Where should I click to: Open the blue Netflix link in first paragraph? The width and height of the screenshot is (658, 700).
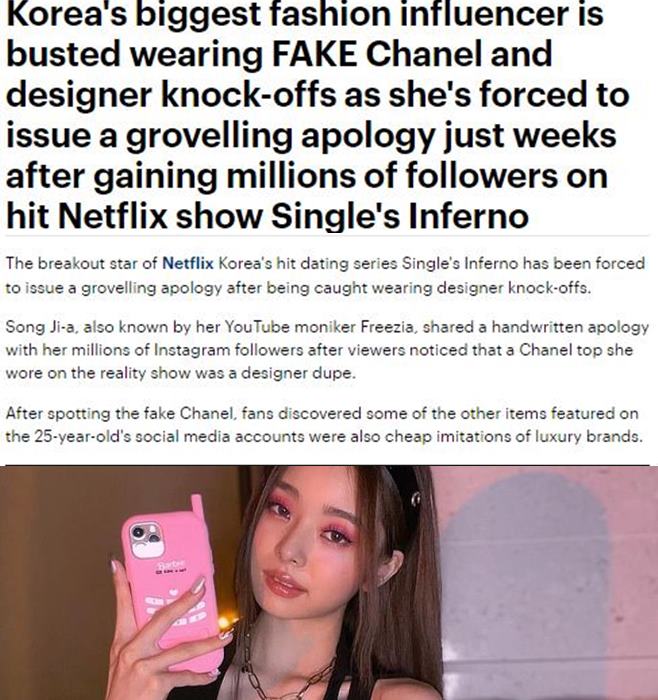tap(188, 263)
